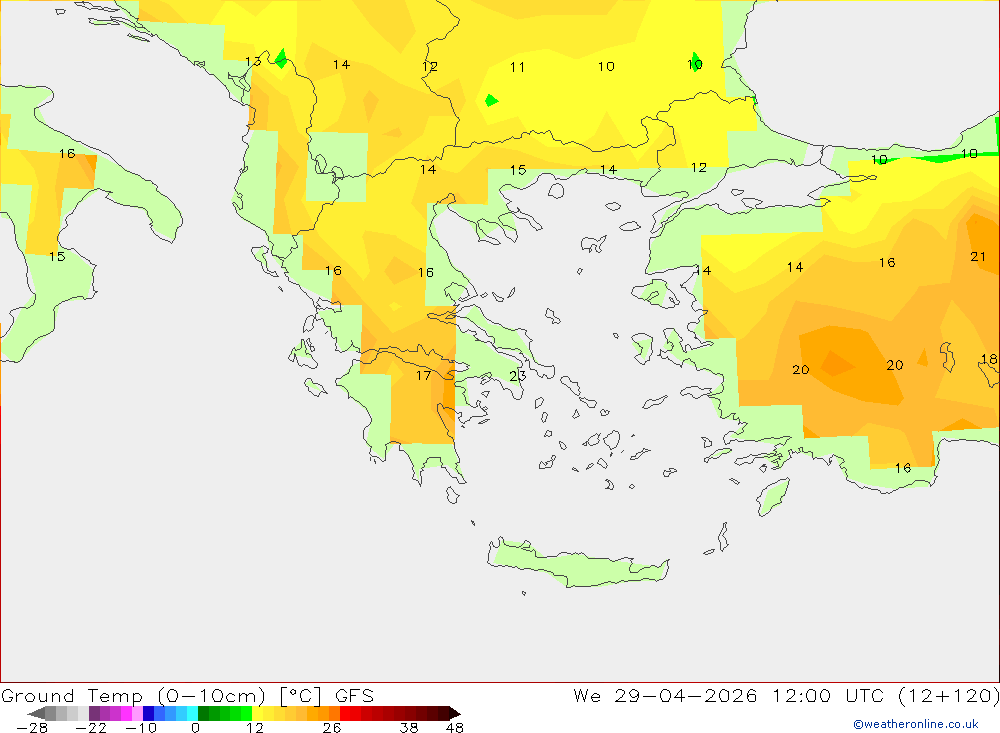Pick the magenta swatch in the color legend
The image size is (1000, 733).
(126, 713)
